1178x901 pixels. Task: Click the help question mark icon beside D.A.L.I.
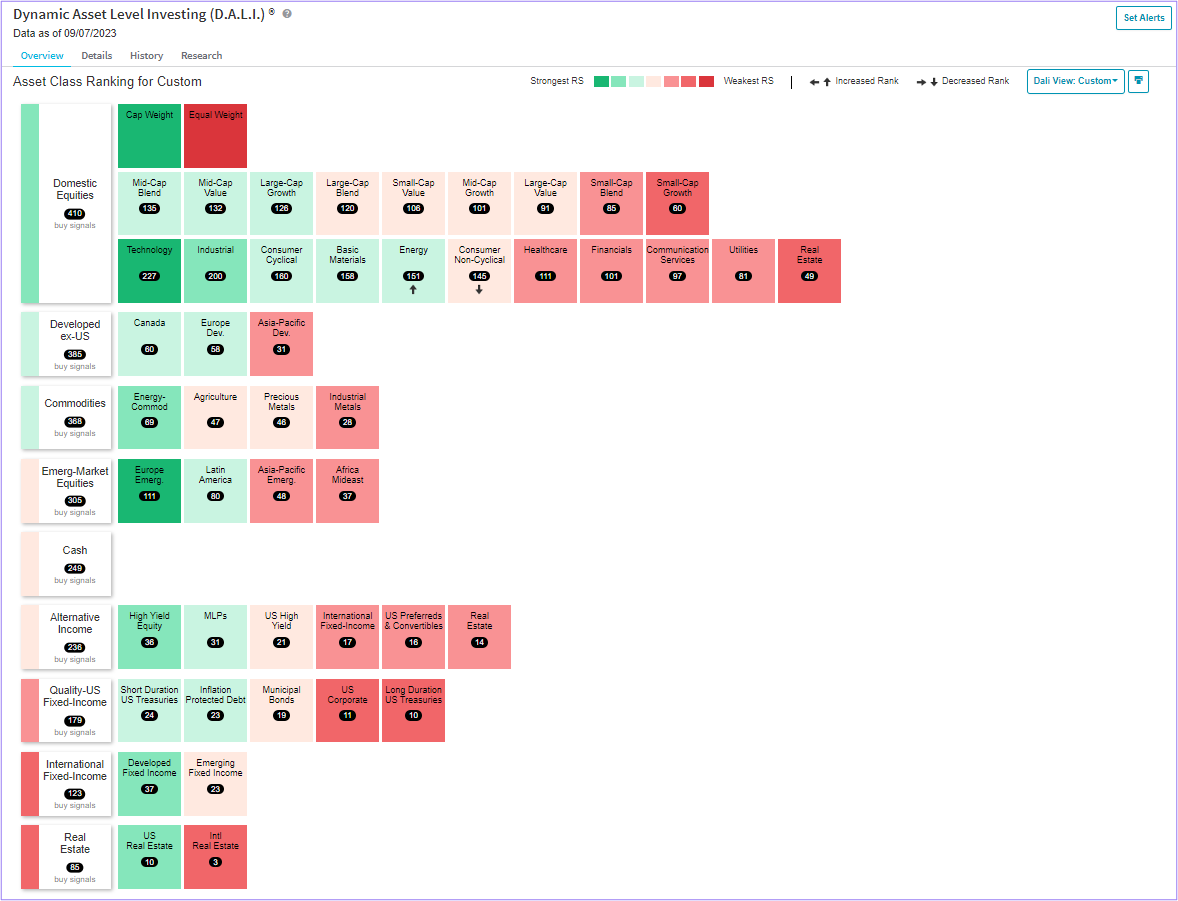[x=287, y=14]
